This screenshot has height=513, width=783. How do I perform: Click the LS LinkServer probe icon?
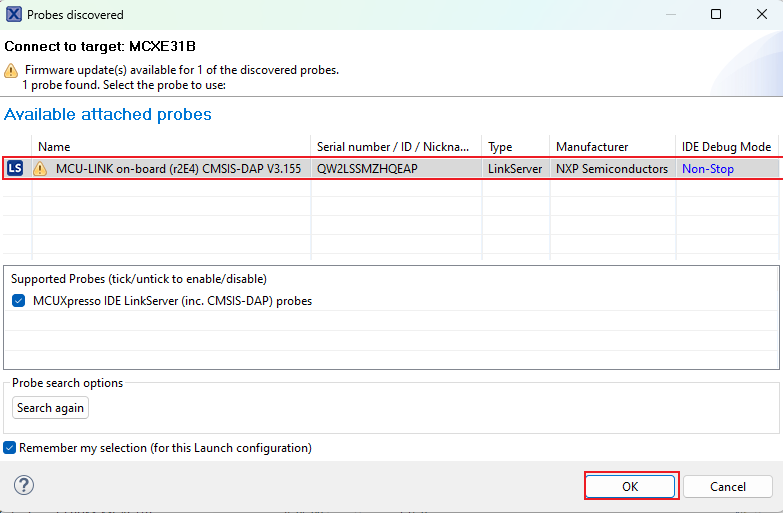pos(15,169)
